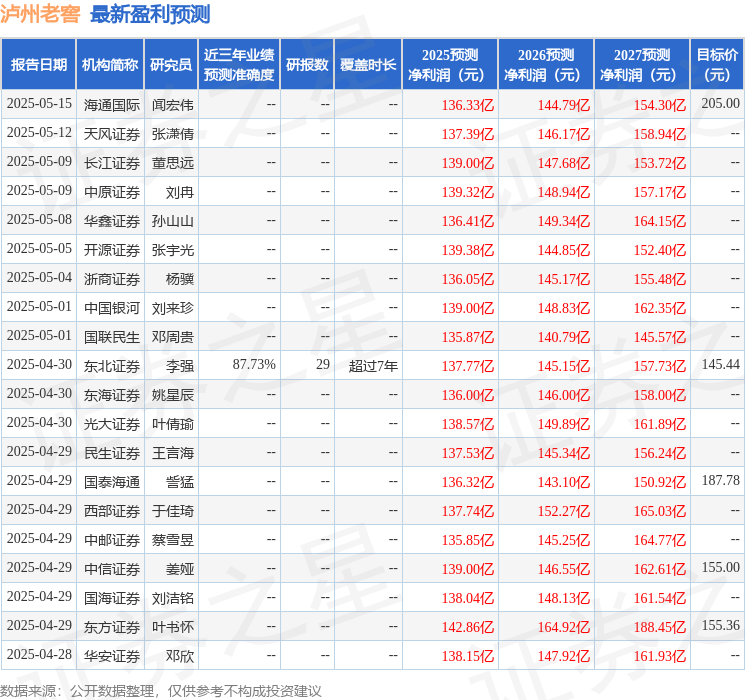Select the 报告日期 column header
745x700 pixels.
coord(38,65)
